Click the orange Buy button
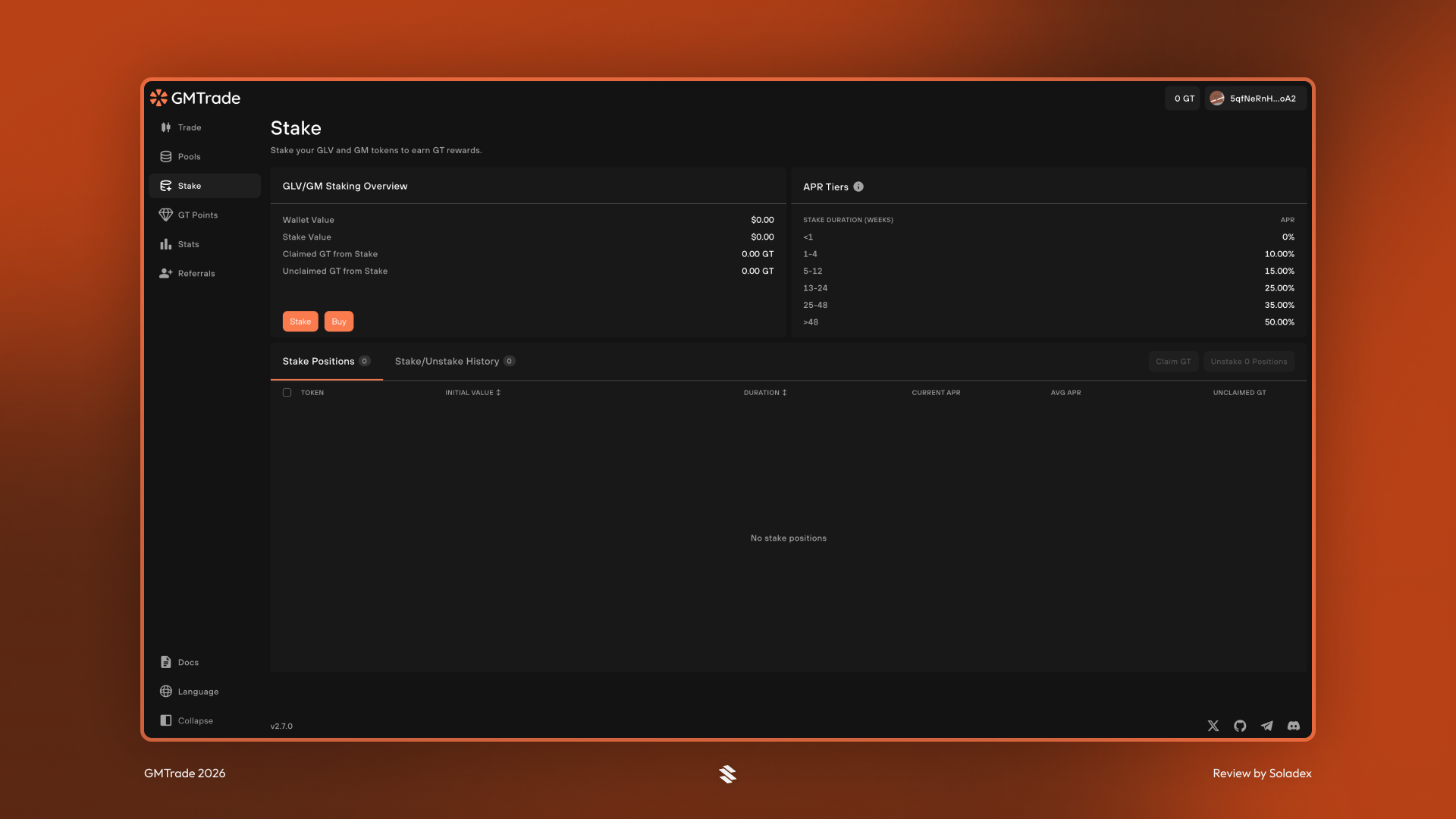 tap(339, 322)
